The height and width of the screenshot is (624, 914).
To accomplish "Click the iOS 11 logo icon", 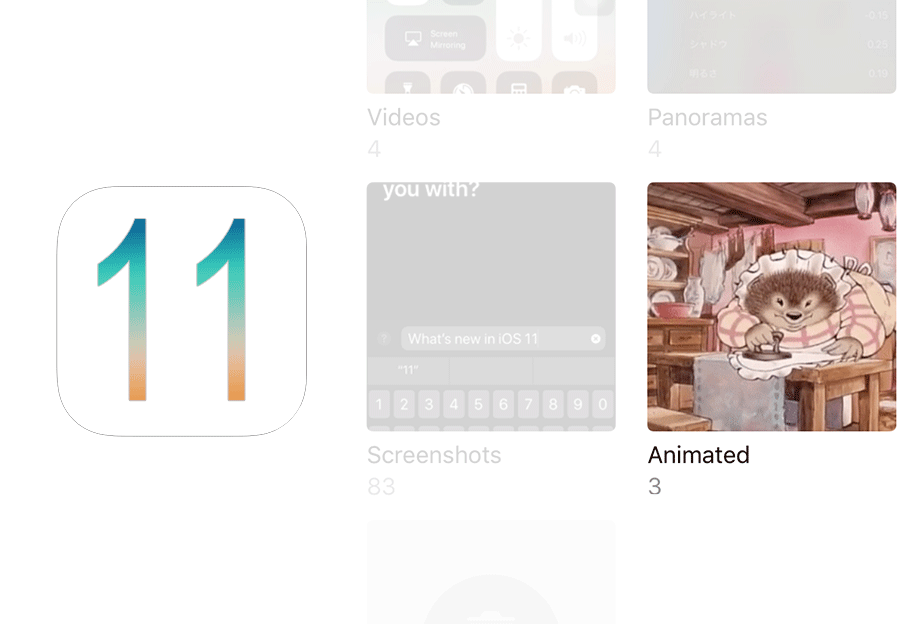I will point(181,311).
